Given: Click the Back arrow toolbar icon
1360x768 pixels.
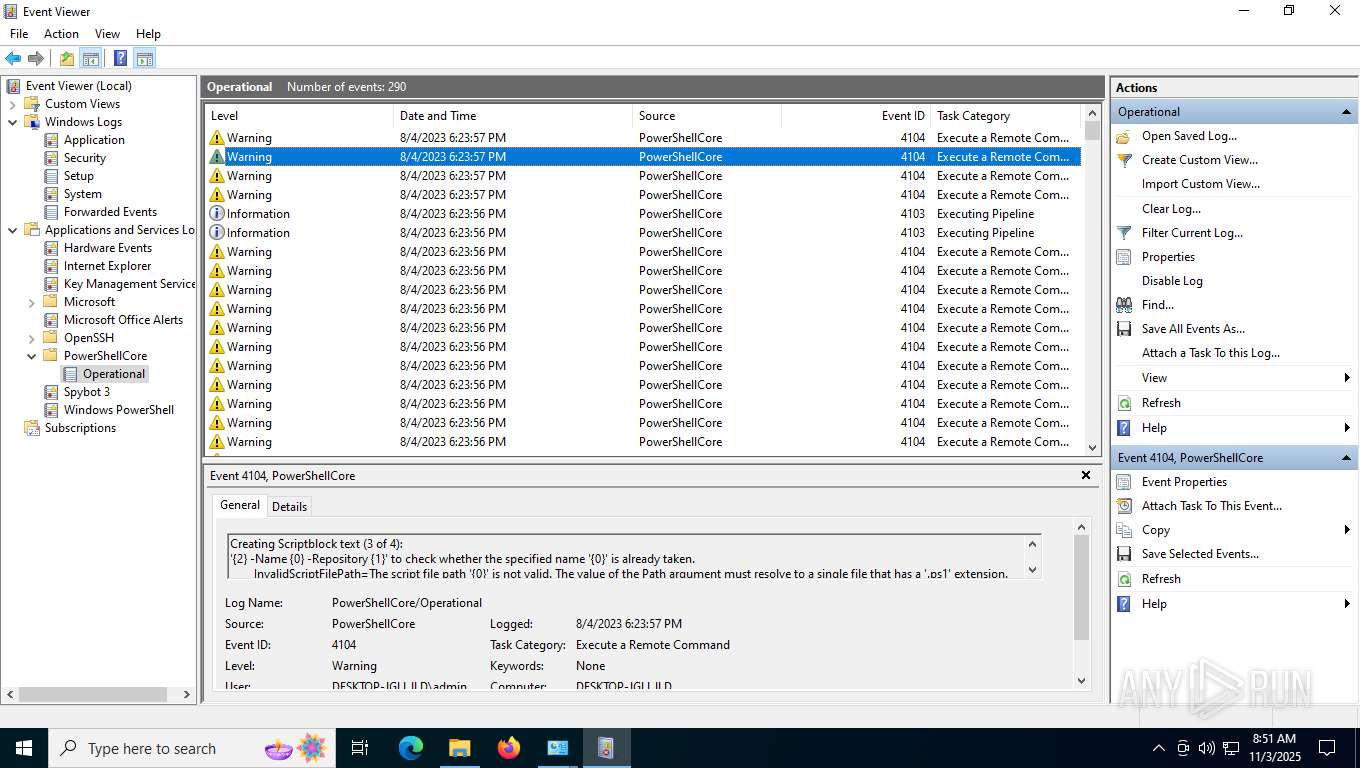Looking at the screenshot, I should (x=13, y=58).
